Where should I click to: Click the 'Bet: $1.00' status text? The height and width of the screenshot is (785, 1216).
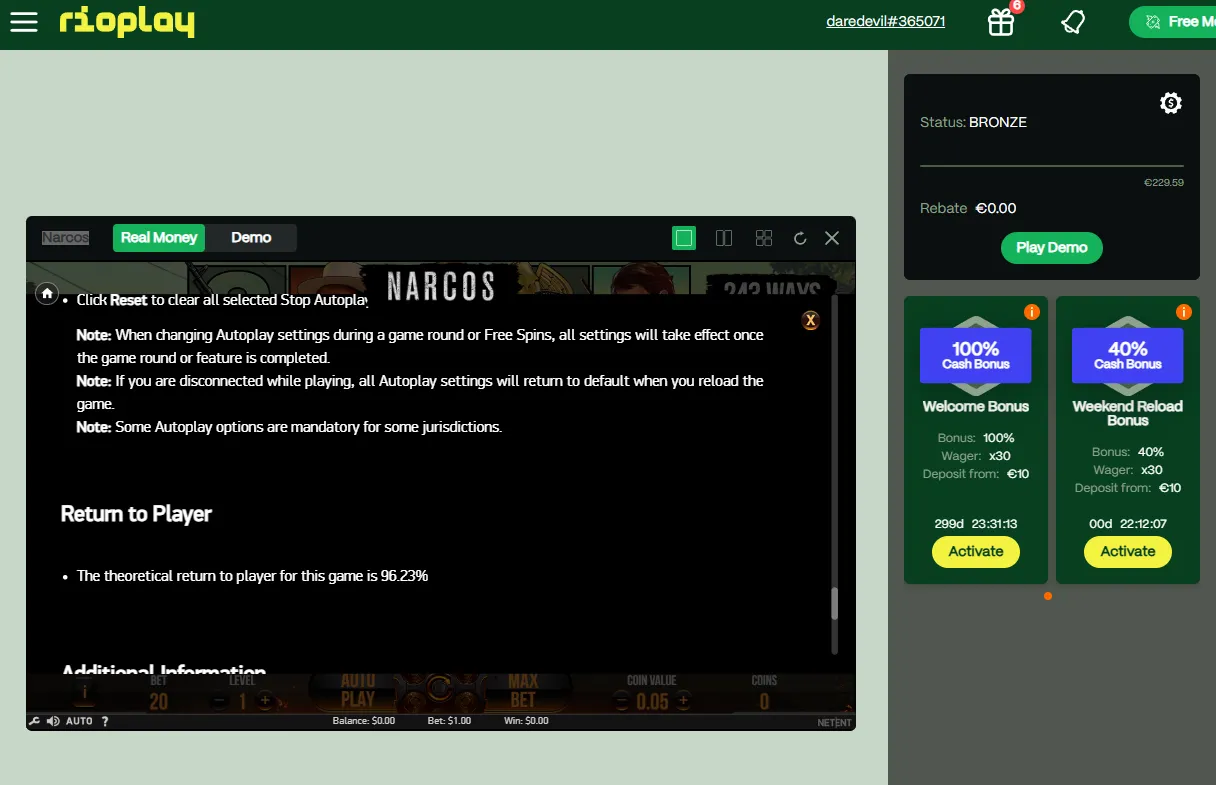point(449,721)
